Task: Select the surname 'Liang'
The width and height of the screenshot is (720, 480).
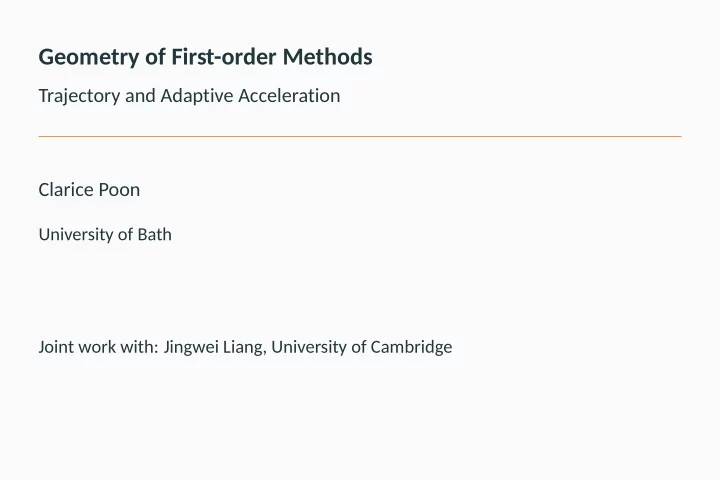Action: [244, 347]
